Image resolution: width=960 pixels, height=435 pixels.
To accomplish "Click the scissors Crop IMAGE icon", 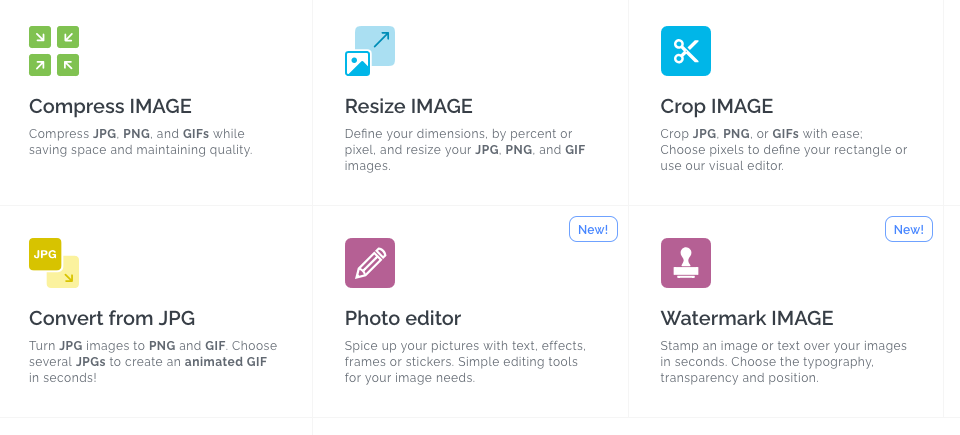I will pos(685,51).
